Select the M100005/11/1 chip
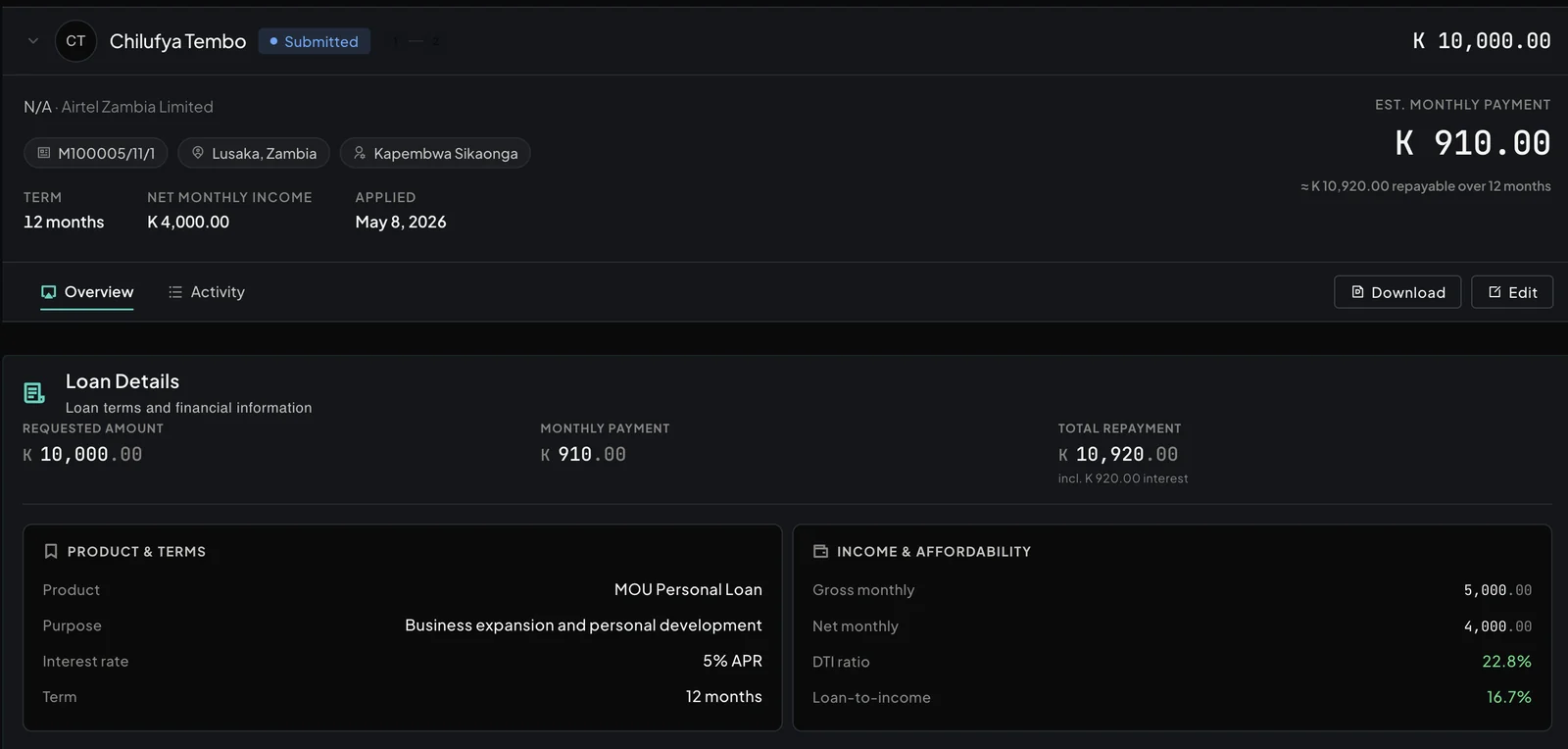 click(x=96, y=153)
